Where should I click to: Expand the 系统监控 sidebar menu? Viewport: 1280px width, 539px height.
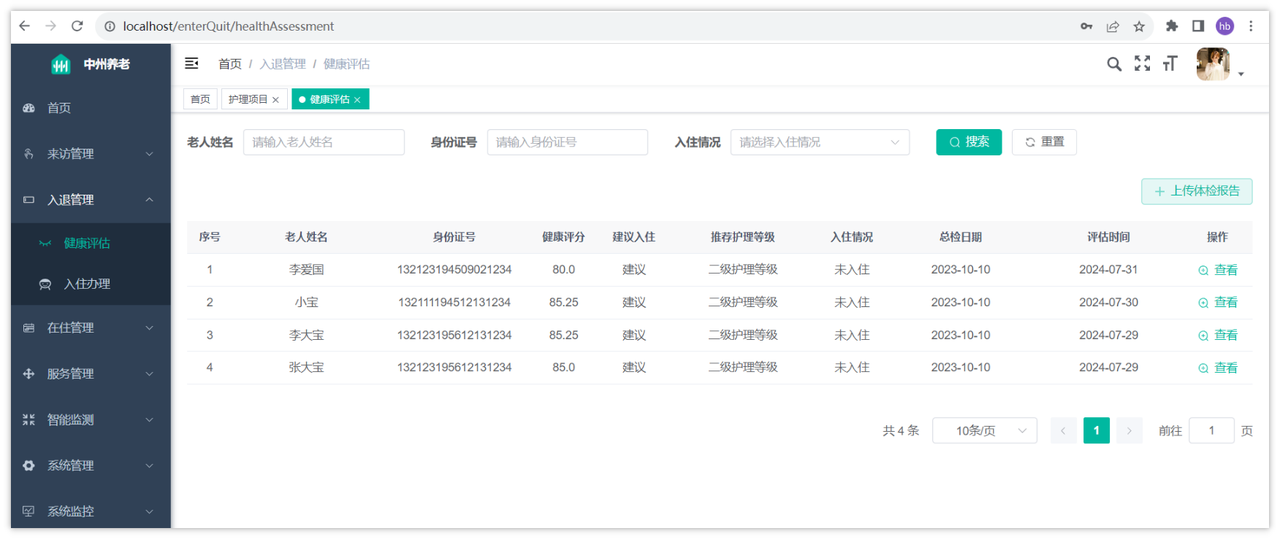[91, 511]
